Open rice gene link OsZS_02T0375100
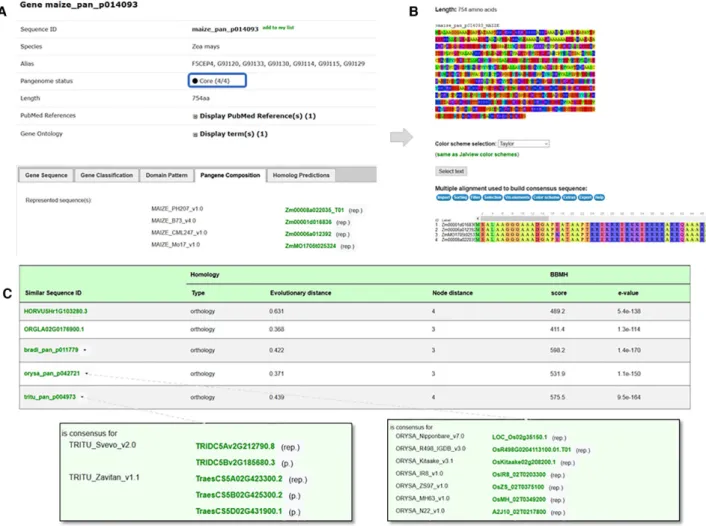The width and height of the screenshot is (706, 526). pyautogui.click(x=518, y=487)
